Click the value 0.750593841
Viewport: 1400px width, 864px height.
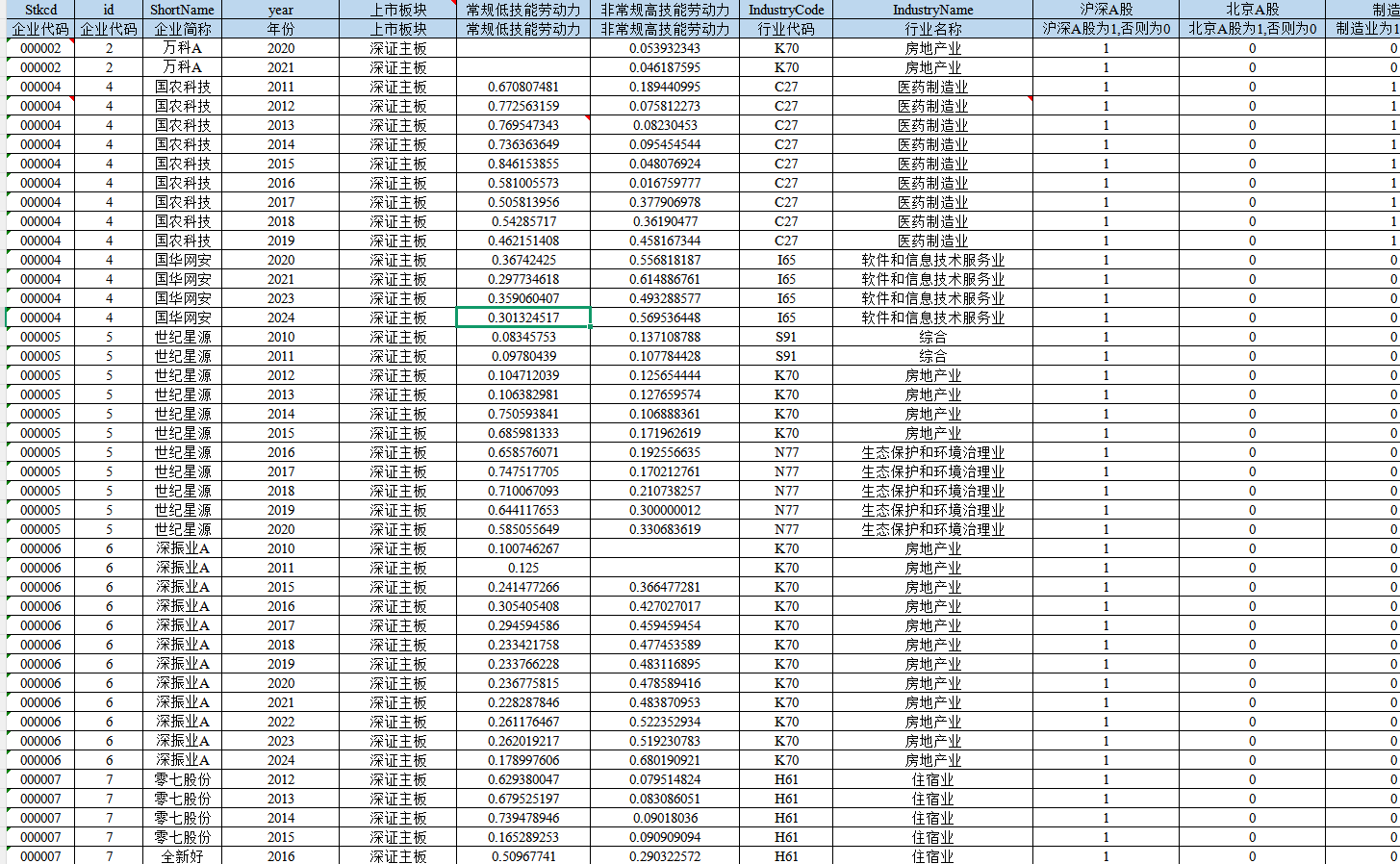pos(523,414)
